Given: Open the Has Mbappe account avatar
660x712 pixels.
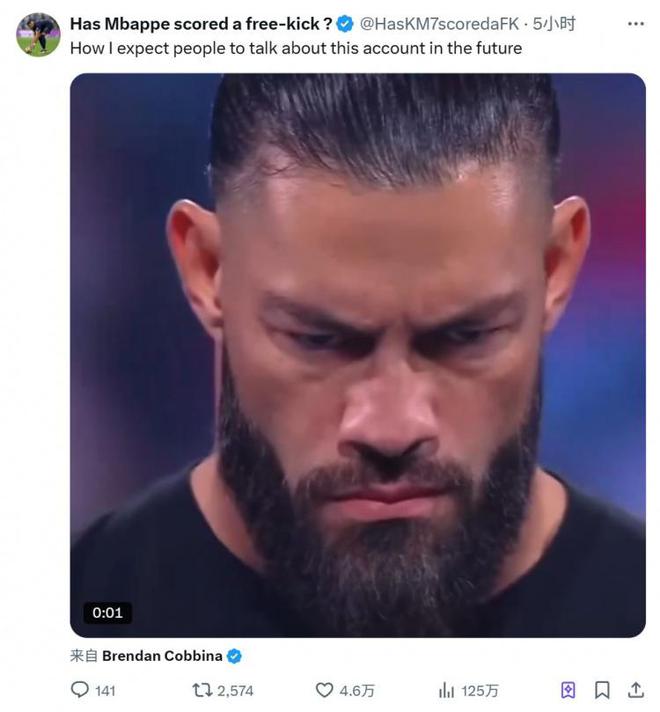Looking at the screenshot, I should pos(38,35).
